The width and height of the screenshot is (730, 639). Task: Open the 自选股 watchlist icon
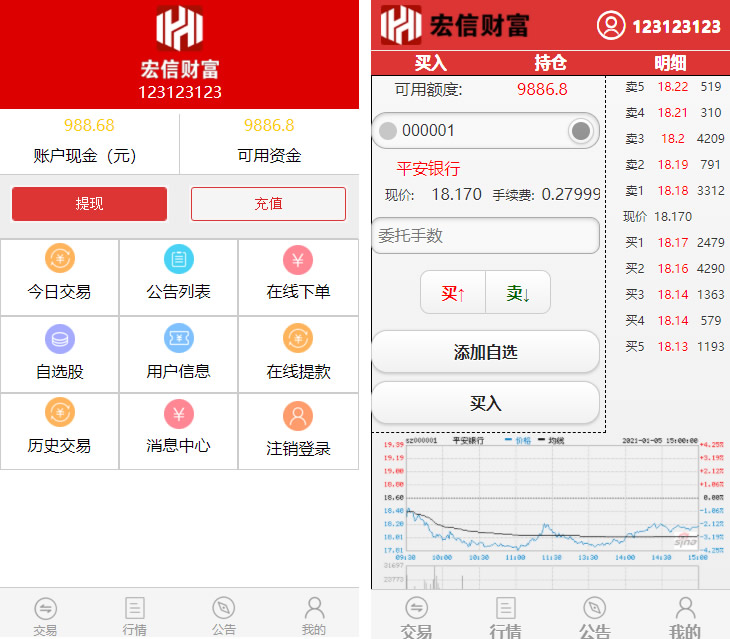[59, 340]
